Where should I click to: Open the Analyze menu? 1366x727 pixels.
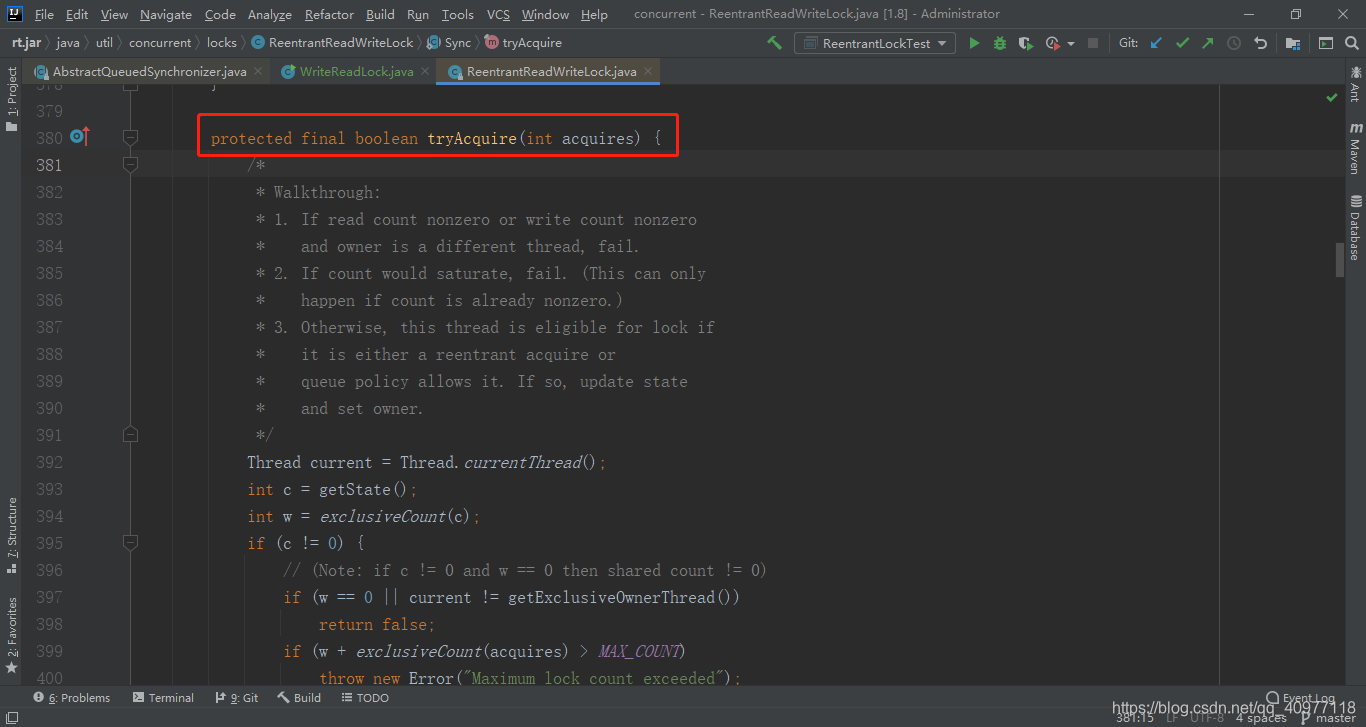270,14
